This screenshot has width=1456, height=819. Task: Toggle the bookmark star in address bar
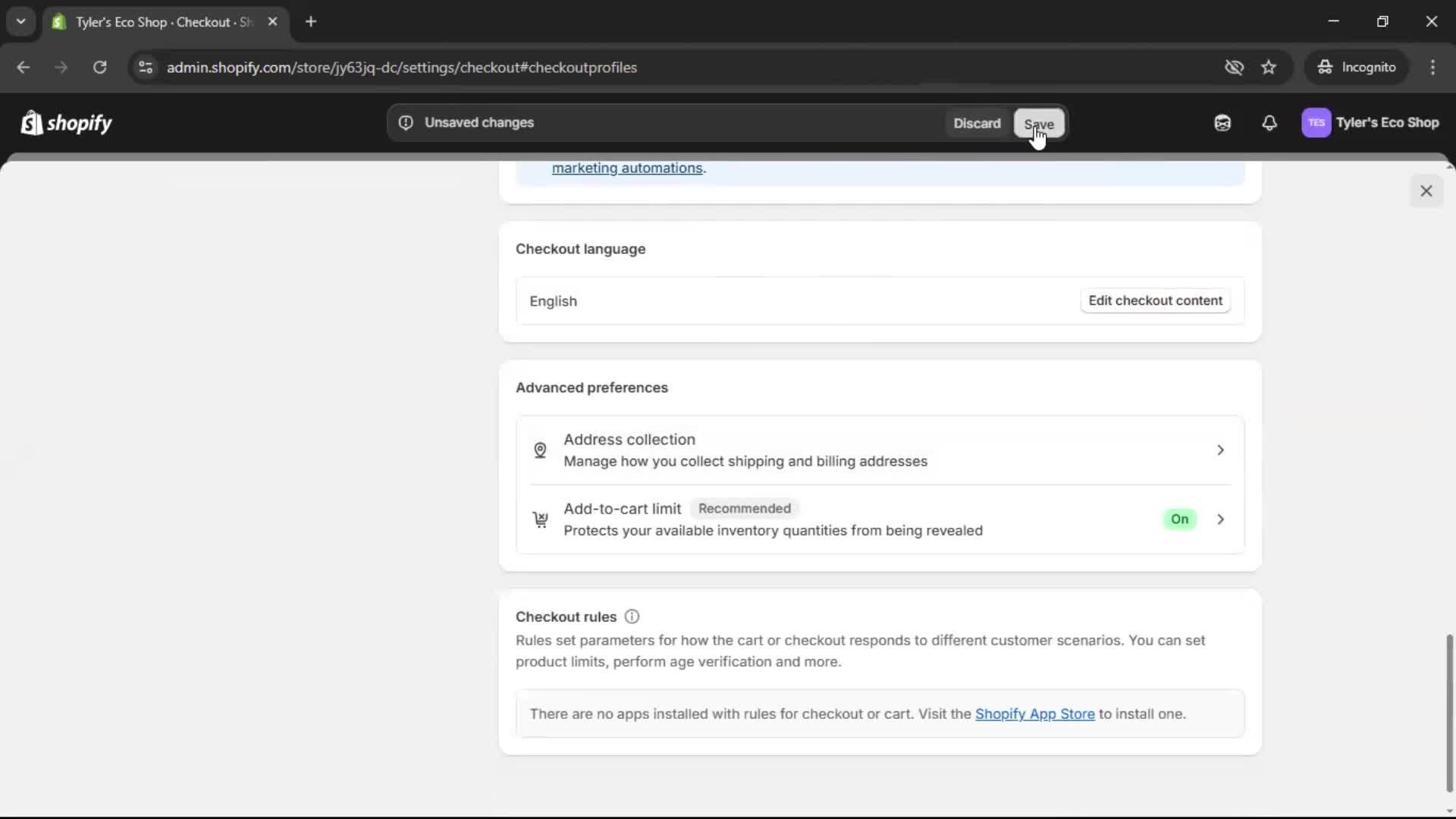1269,67
